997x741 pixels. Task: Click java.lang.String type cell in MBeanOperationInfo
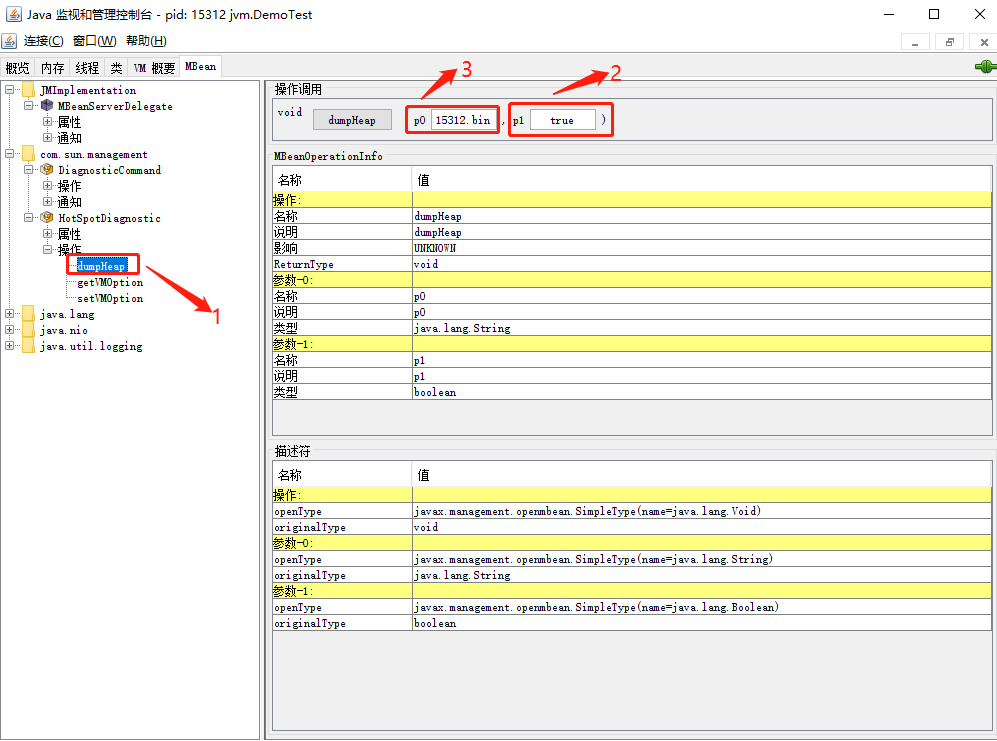pyautogui.click(x=702, y=328)
